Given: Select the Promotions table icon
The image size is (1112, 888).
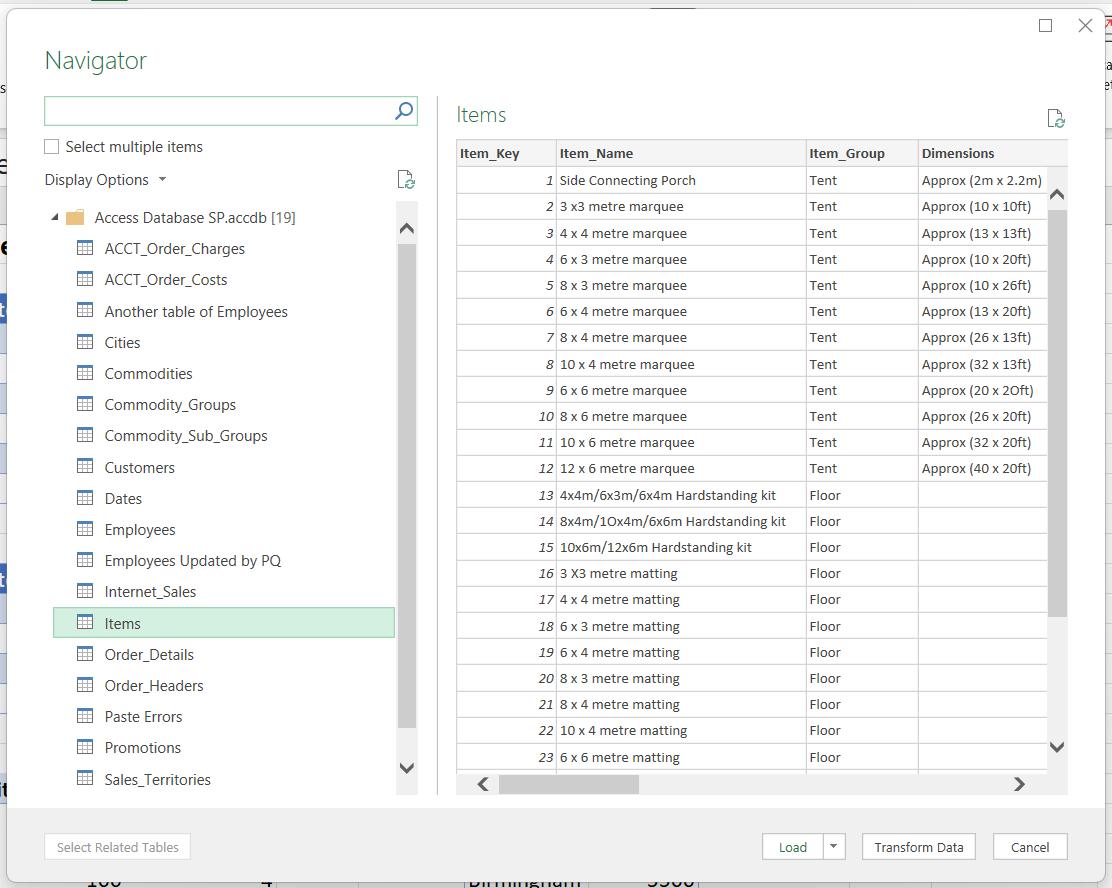Looking at the screenshot, I should [x=85, y=747].
